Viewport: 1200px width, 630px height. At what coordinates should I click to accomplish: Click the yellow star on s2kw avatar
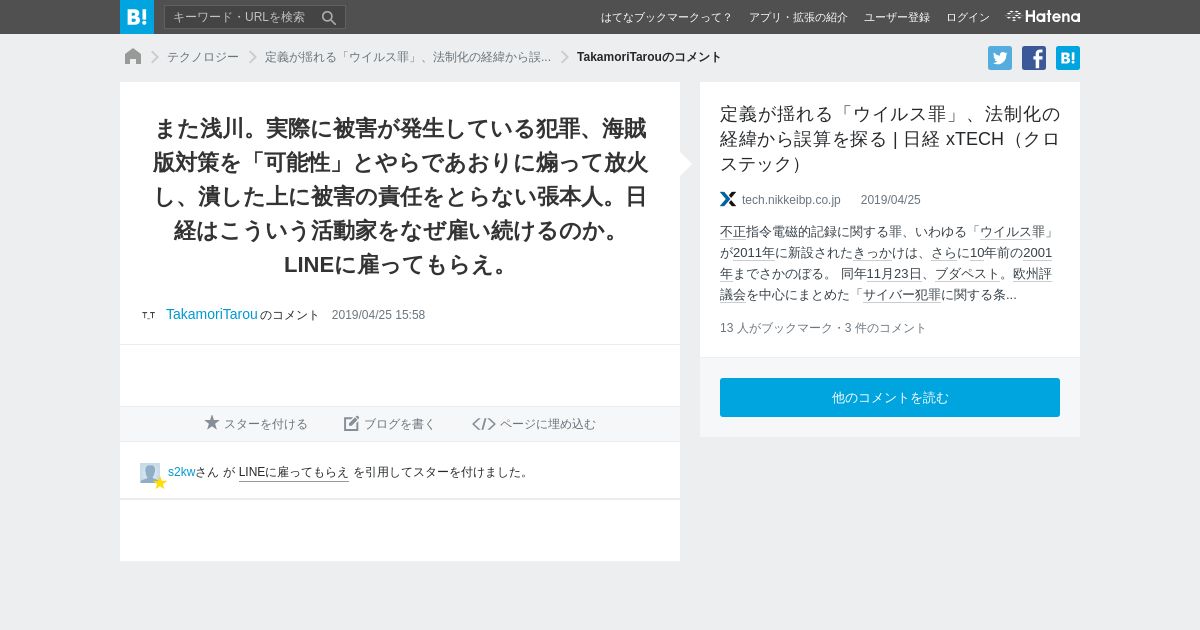pos(160,483)
